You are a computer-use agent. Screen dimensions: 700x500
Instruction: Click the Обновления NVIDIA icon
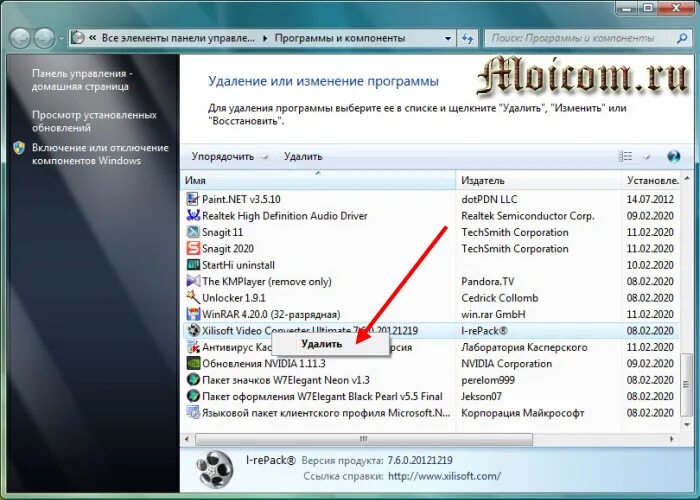pos(193,364)
